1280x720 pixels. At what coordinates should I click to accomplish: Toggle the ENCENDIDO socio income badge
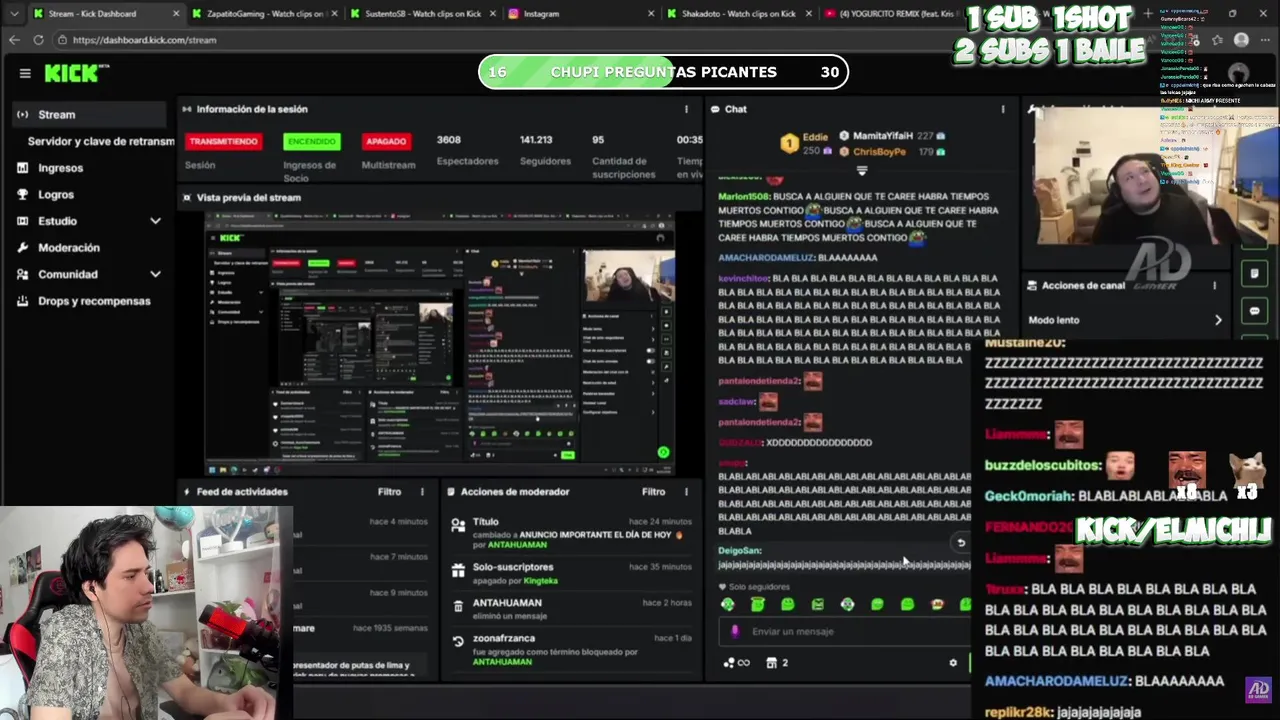312,141
